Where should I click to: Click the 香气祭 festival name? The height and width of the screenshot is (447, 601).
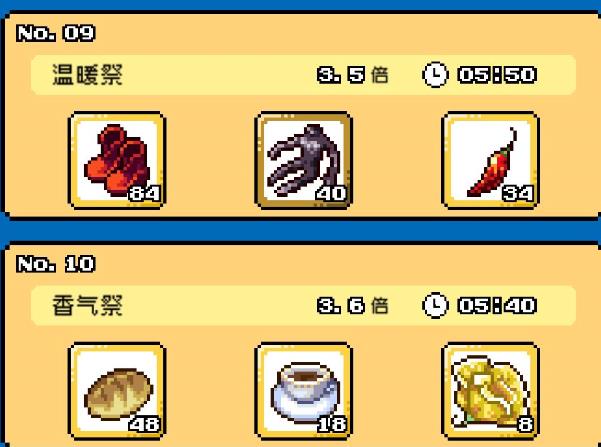tap(87, 306)
